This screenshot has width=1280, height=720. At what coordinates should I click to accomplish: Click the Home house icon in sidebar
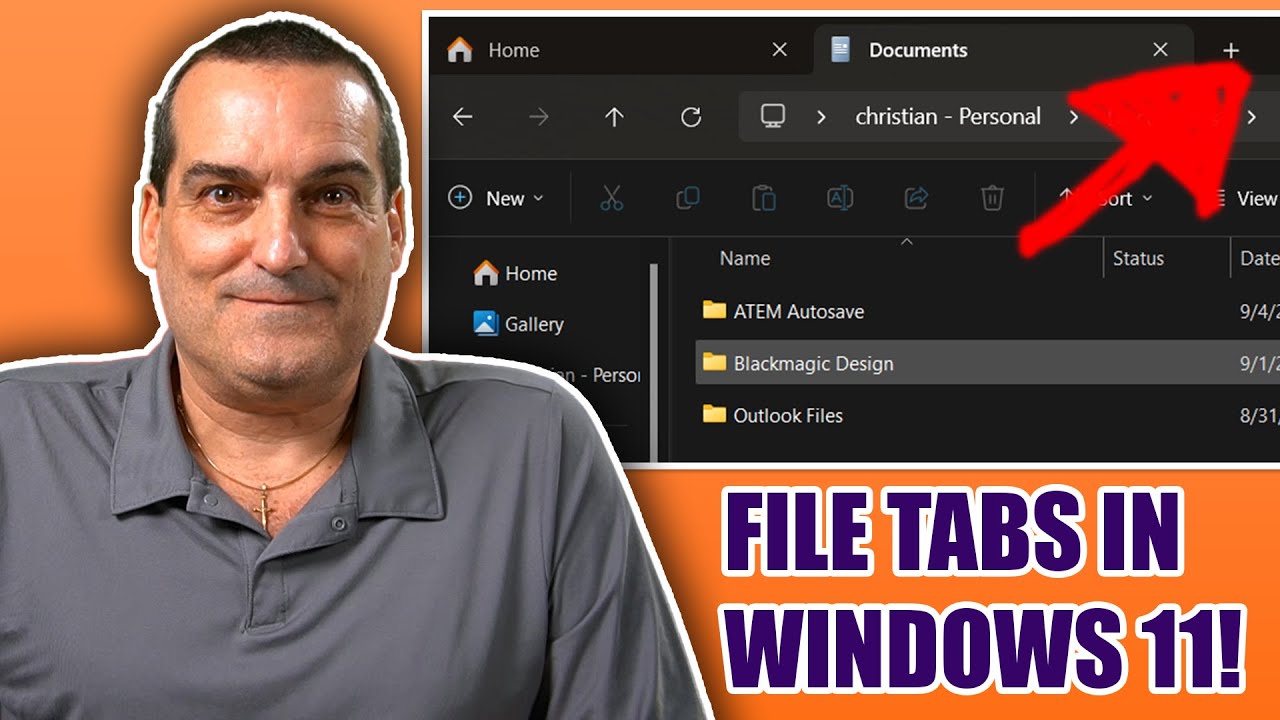click(486, 272)
